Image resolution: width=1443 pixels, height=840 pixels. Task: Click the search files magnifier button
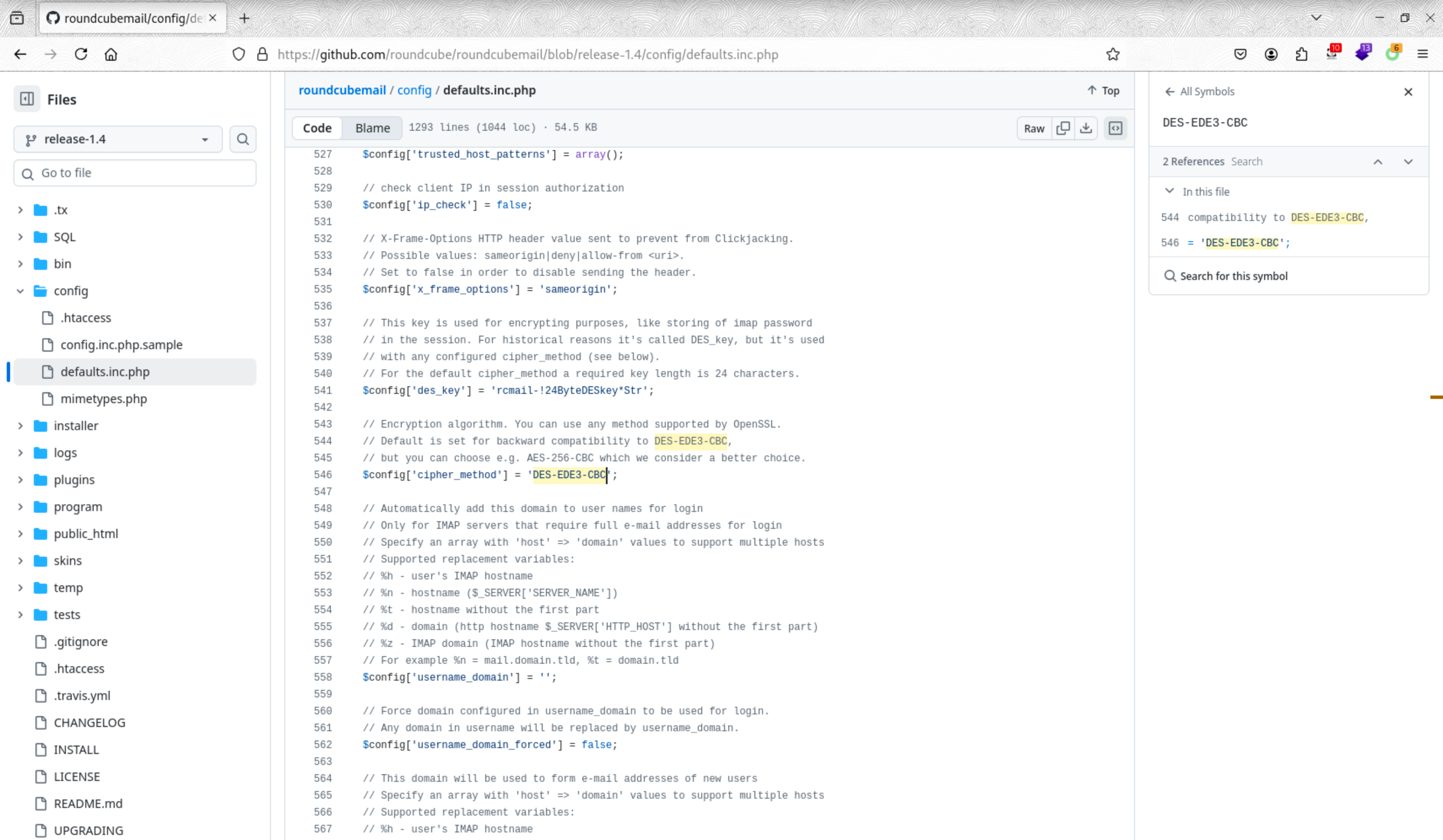[243, 139]
